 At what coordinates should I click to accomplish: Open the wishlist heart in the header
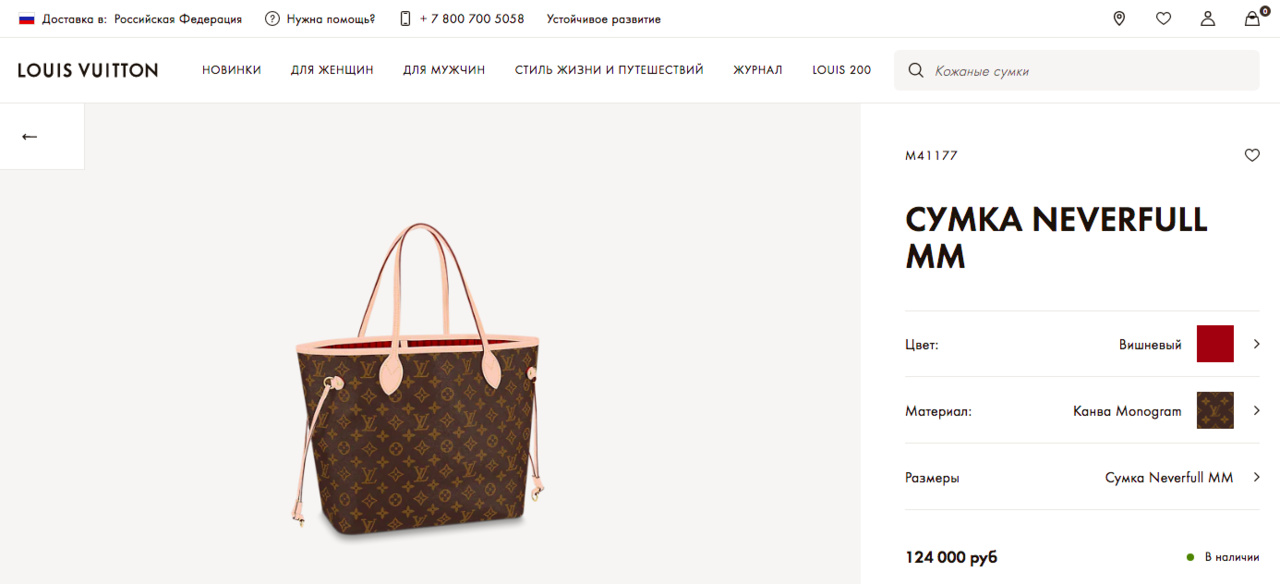tap(1163, 19)
